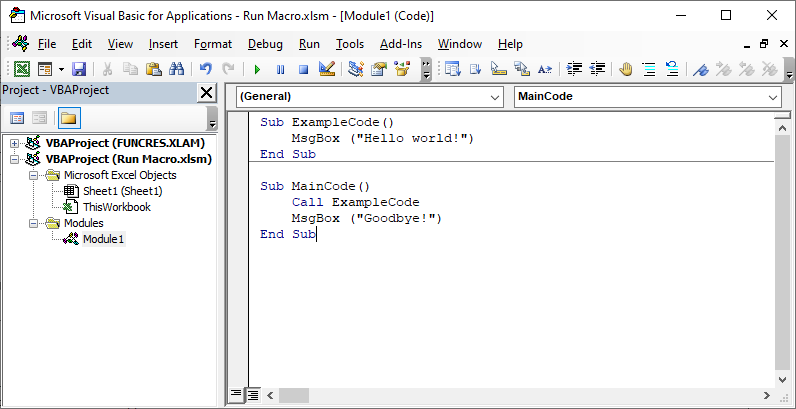Click the Parameter Info toolbar icon
The height and width of the screenshot is (409, 796).
pos(522,69)
